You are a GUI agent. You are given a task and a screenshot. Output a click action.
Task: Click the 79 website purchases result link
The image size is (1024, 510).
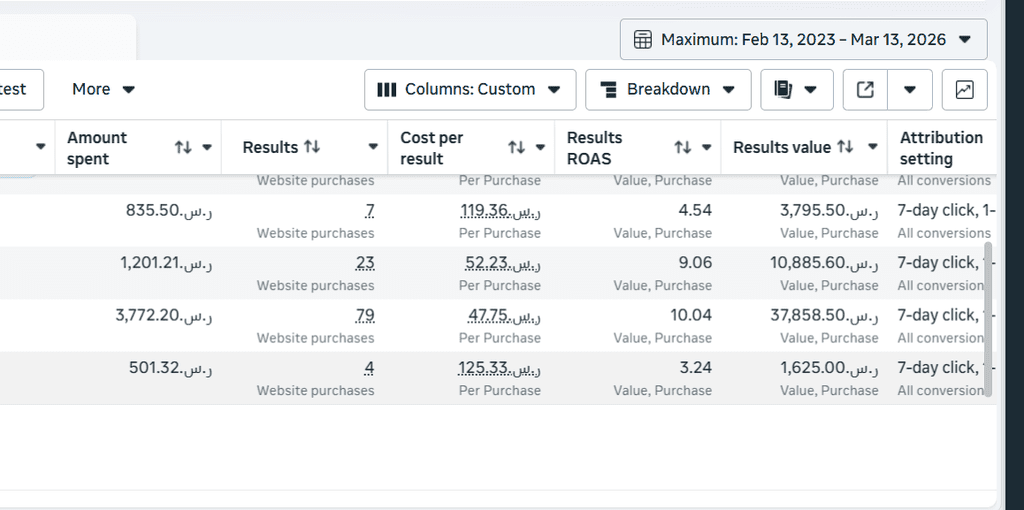(x=365, y=315)
